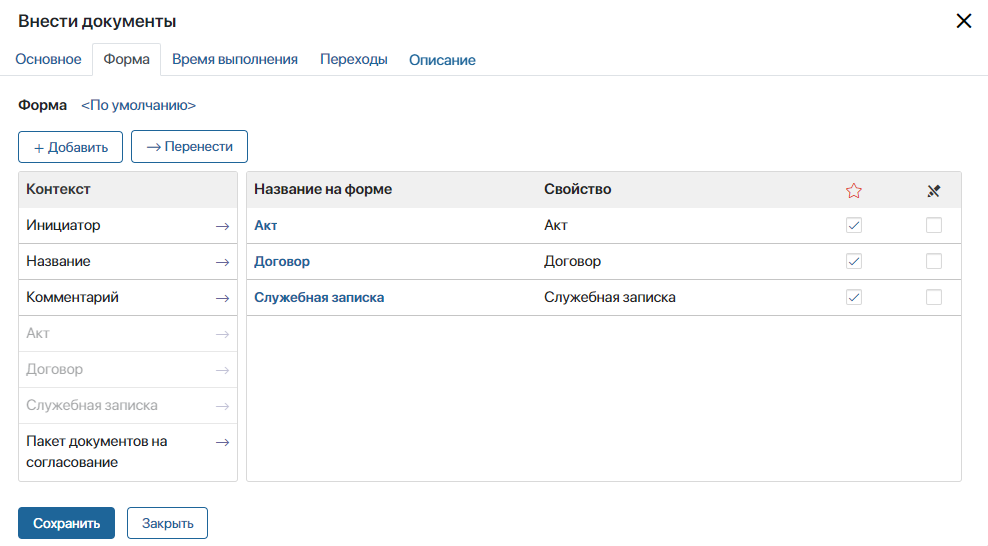
Task: Switch to the Основное tab
Action: pos(49,59)
